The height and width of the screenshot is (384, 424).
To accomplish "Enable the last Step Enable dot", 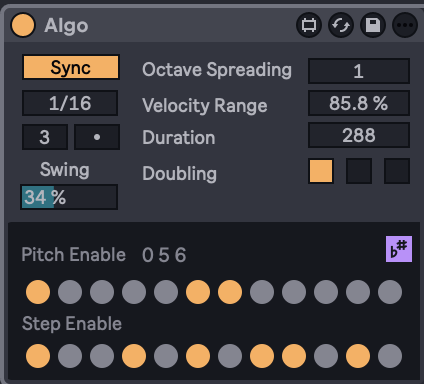I will coord(390,356).
